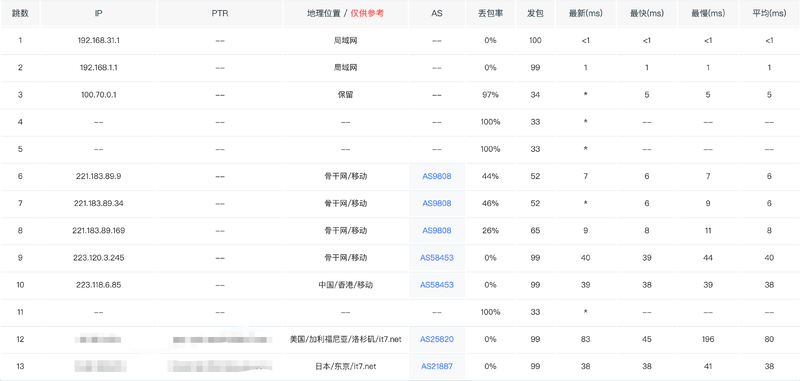Click the 83 latest latency value
800x381 pixels.
click(586, 339)
